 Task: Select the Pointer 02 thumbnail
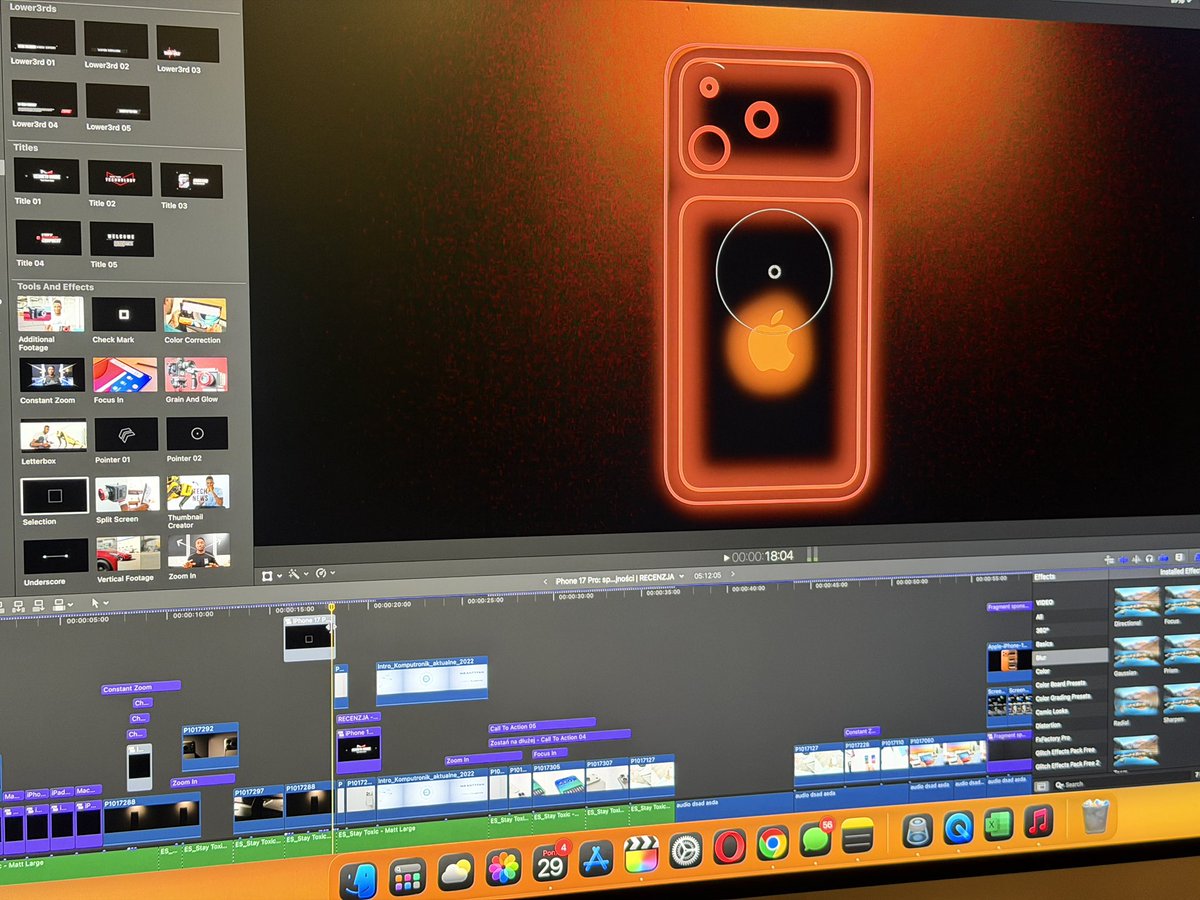click(x=197, y=433)
